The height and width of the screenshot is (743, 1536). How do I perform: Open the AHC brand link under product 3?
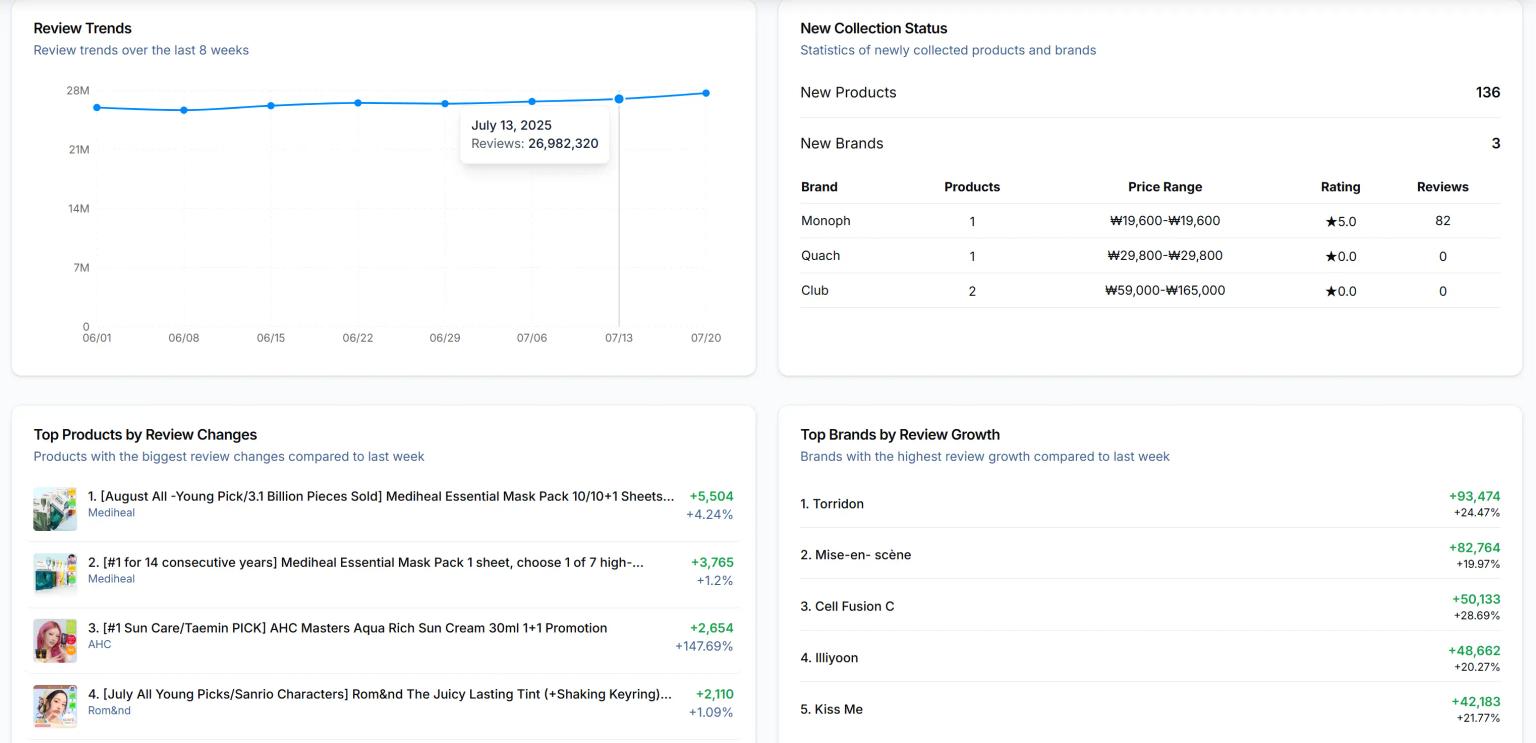coord(99,645)
